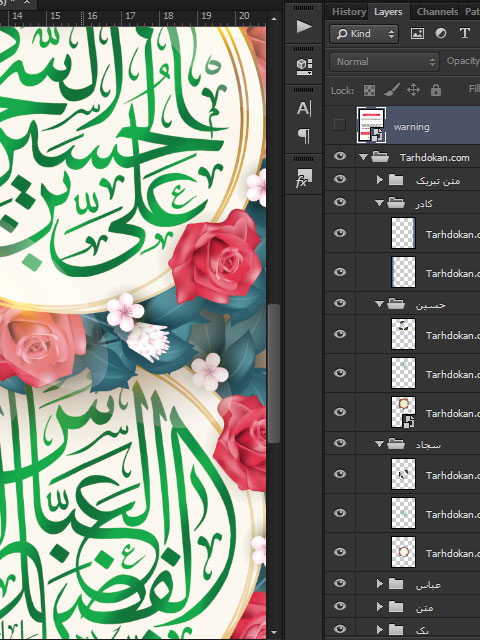480x640 pixels.
Task: Lock position move icon
Action: (413, 90)
